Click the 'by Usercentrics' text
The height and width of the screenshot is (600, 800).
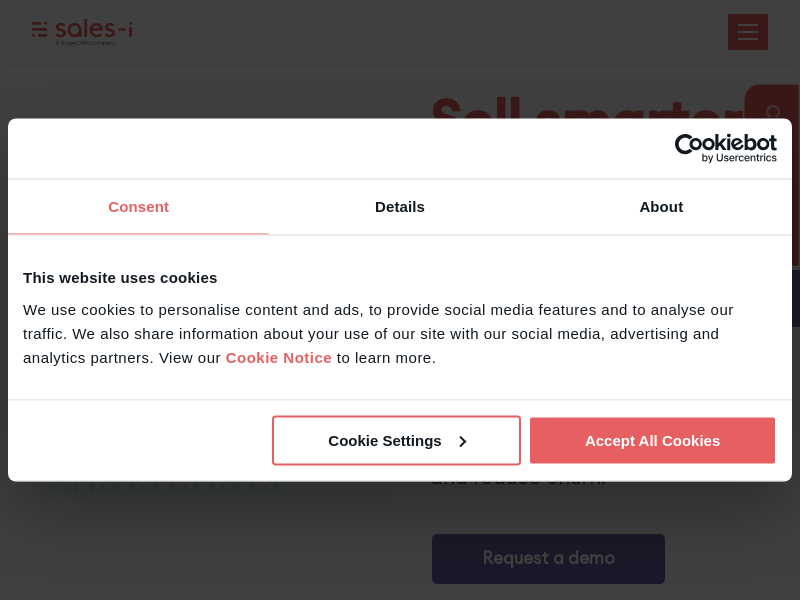coord(739,158)
